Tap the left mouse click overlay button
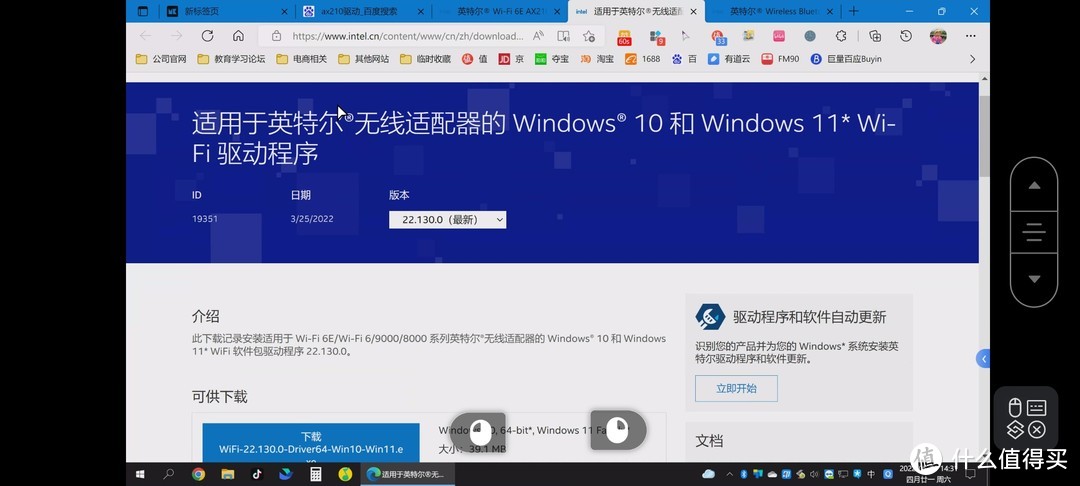The height and width of the screenshot is (486, 1080). [480, 432]
